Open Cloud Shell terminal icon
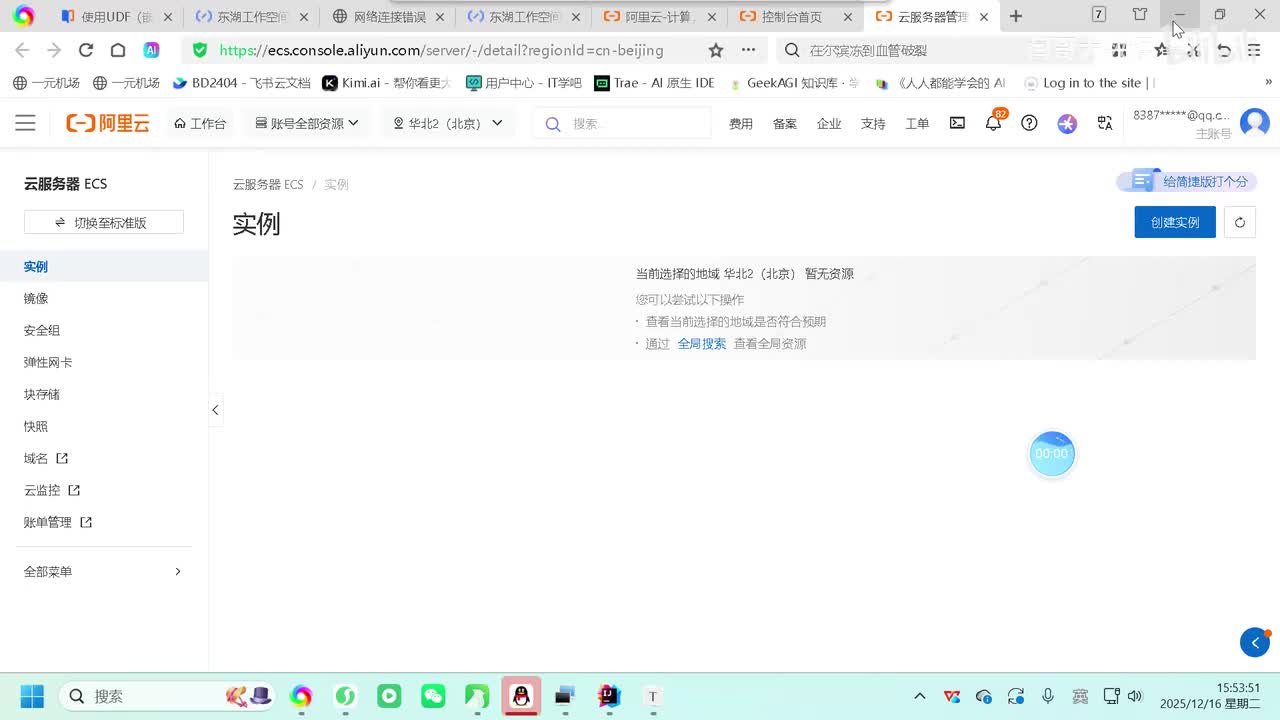 pyautogui.click(x=957, y=123)
